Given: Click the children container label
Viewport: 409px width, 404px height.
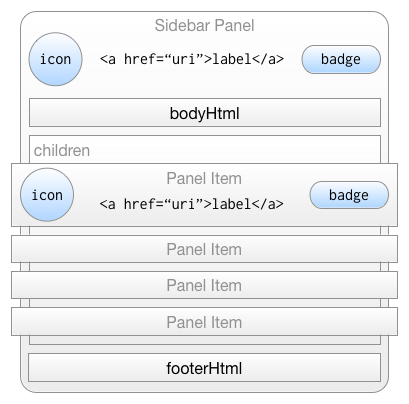Looking at the screenshot, I should pos(62,150).
